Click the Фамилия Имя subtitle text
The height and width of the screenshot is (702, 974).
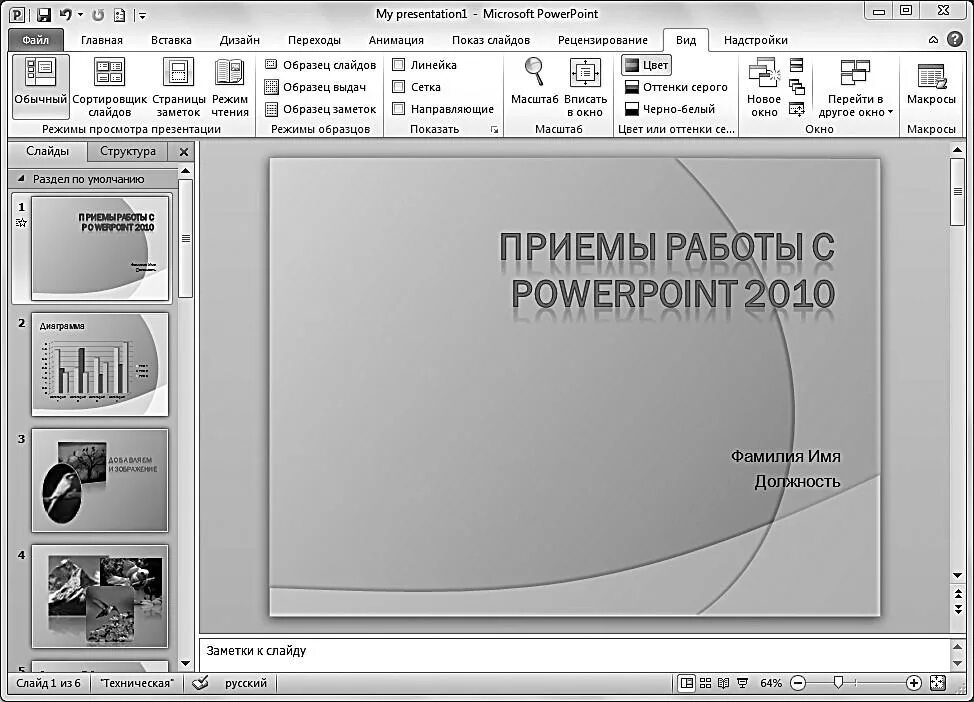click(785, 457)
